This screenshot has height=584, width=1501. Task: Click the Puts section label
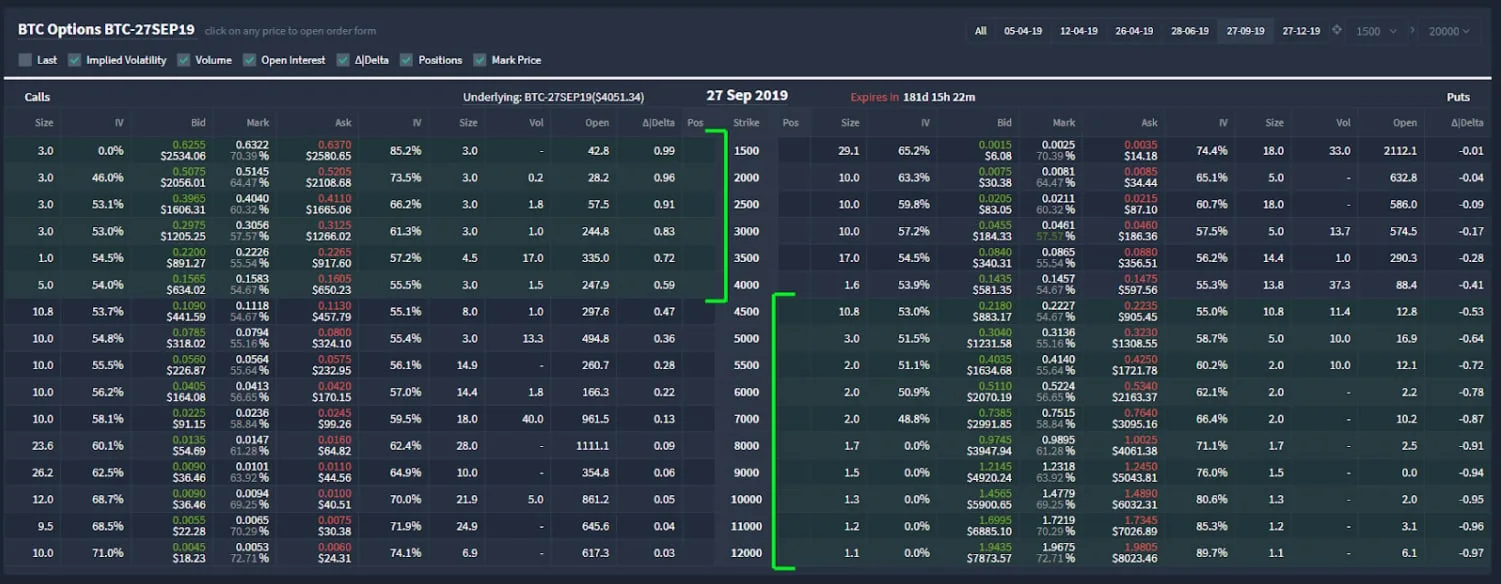[x=1458, y=97]
